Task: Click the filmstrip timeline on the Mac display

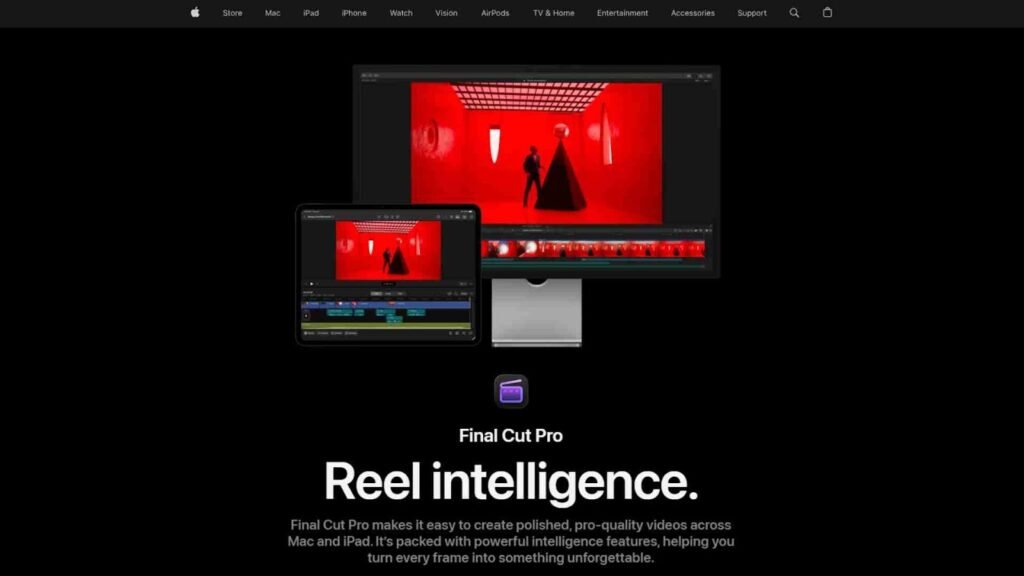Action: [594, 248]
